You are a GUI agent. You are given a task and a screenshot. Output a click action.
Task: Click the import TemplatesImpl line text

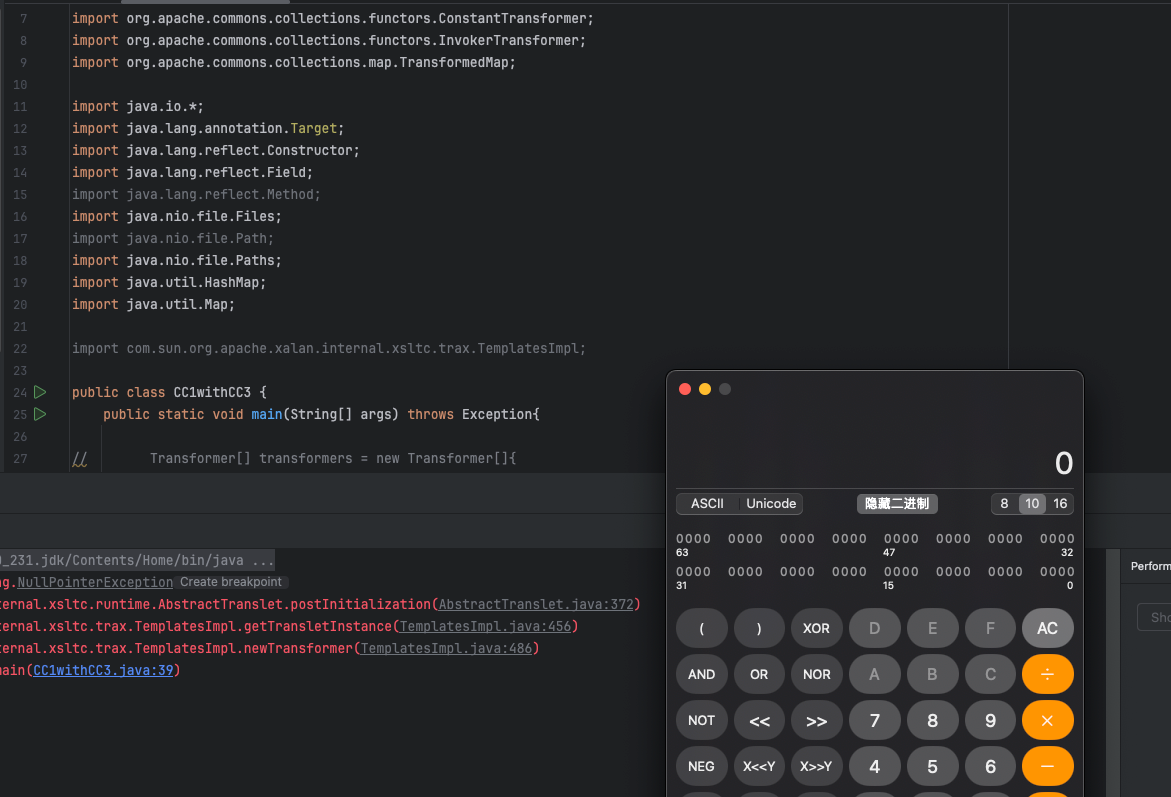[x=329, y=348]
